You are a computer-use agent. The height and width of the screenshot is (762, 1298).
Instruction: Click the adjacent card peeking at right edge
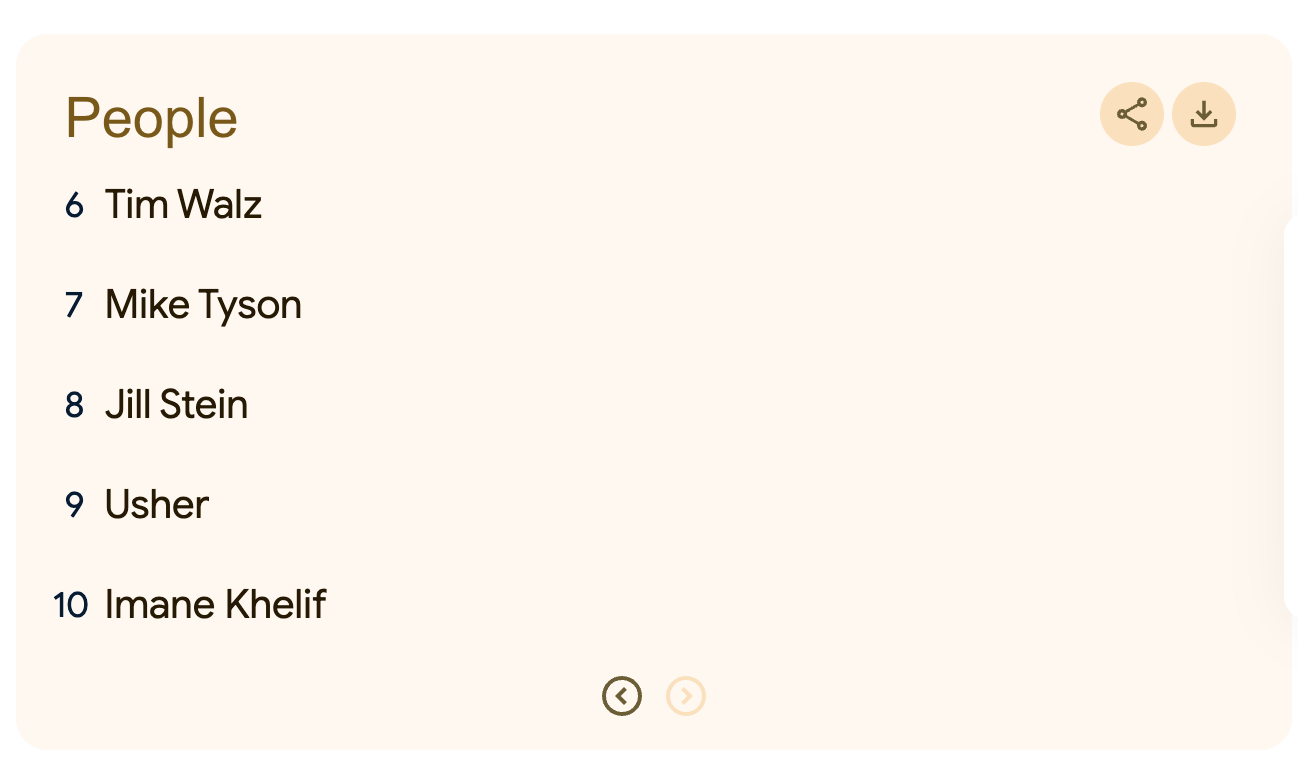point(1290,415)
